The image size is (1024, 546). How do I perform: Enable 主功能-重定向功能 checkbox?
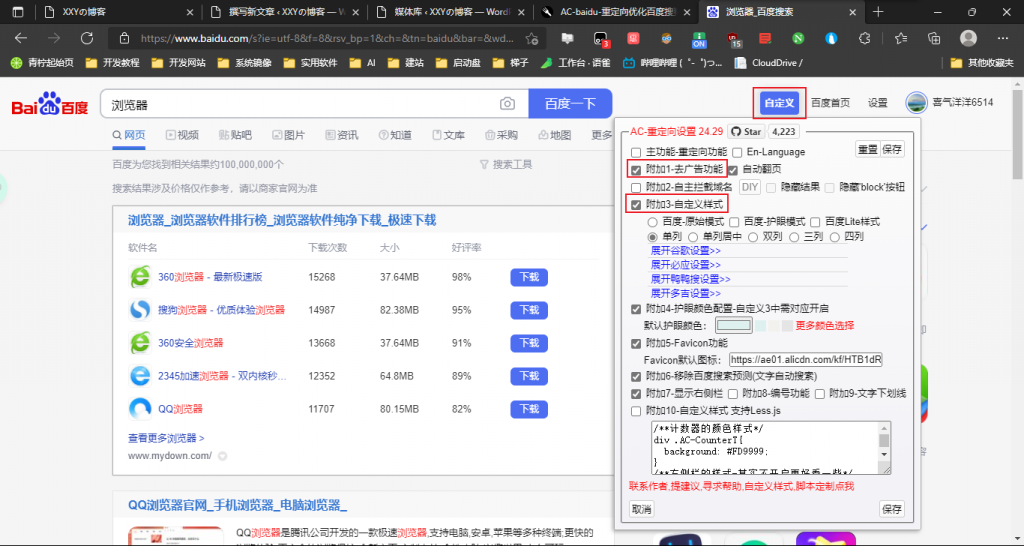point(636,152)
